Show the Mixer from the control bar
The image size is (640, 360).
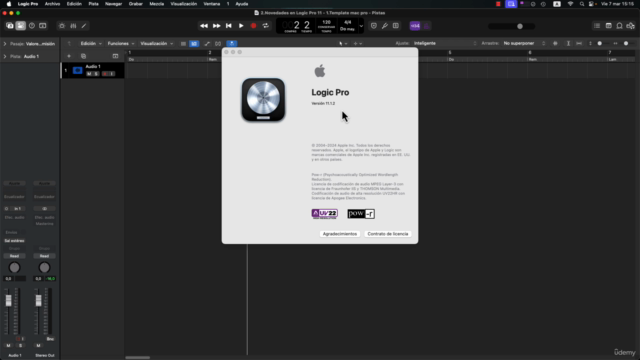pos(73,26)
